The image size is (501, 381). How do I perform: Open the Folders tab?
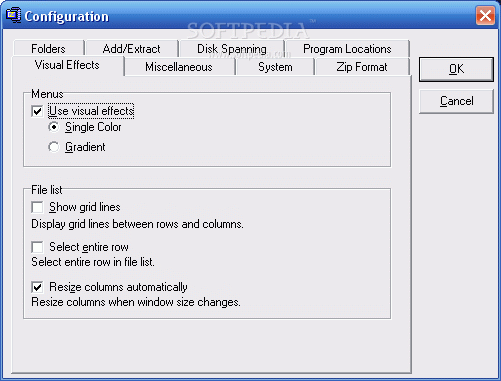point(48,49)
